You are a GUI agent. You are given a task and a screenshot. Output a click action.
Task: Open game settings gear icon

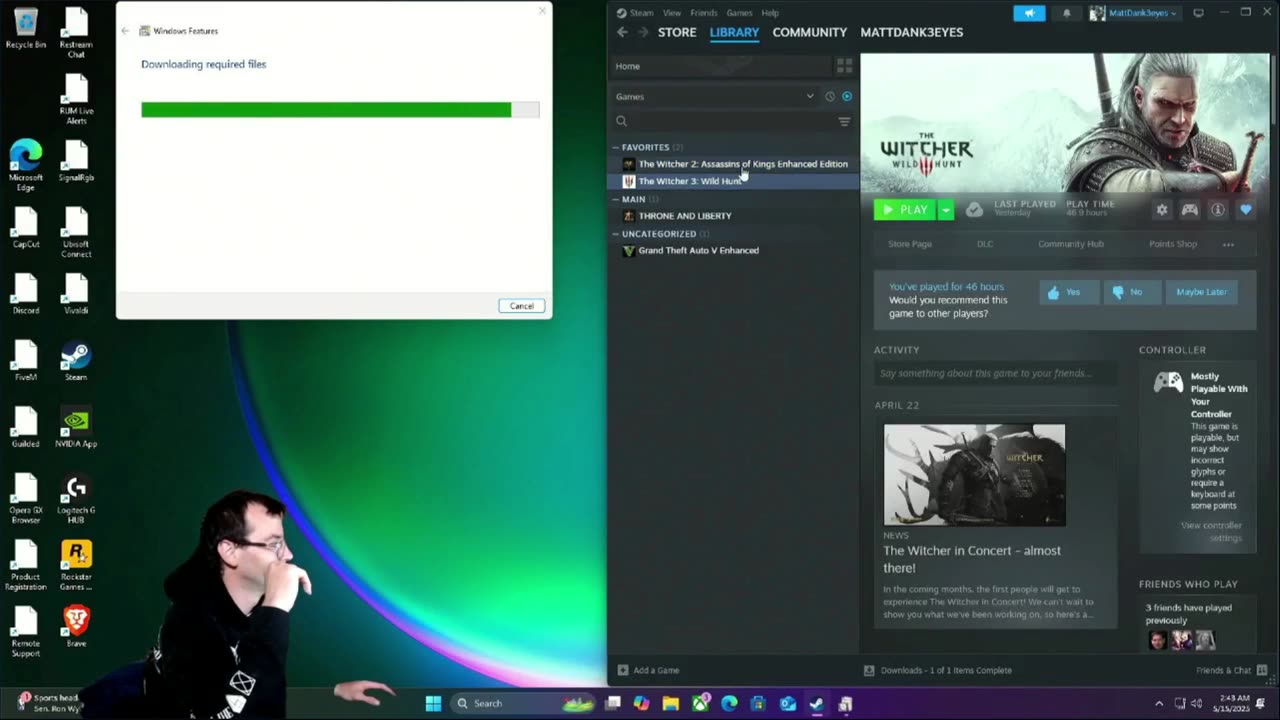[1162, 210]
